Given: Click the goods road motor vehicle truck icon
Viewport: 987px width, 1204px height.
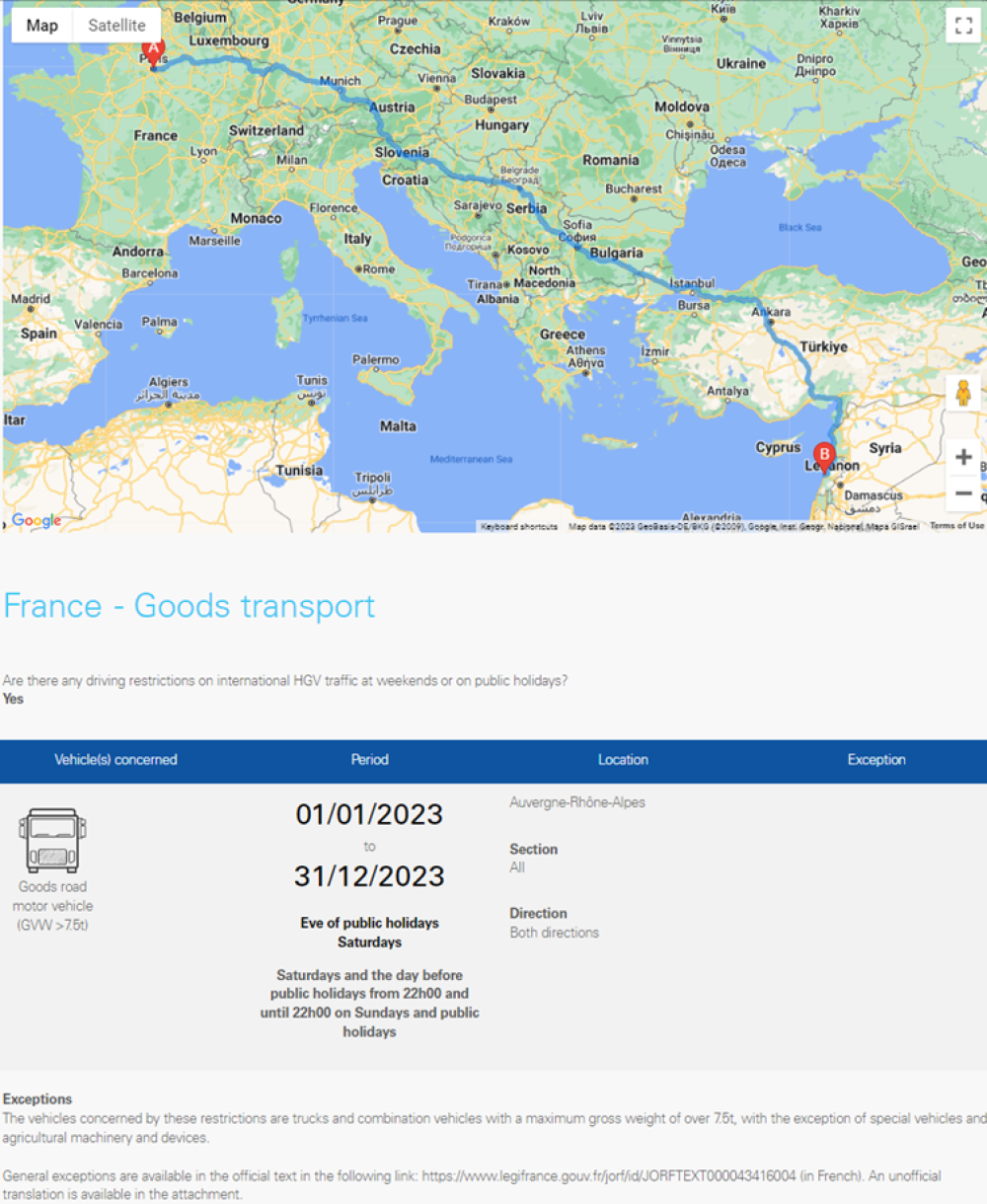Looking at the screenshot, I should (x=52, y=841).
